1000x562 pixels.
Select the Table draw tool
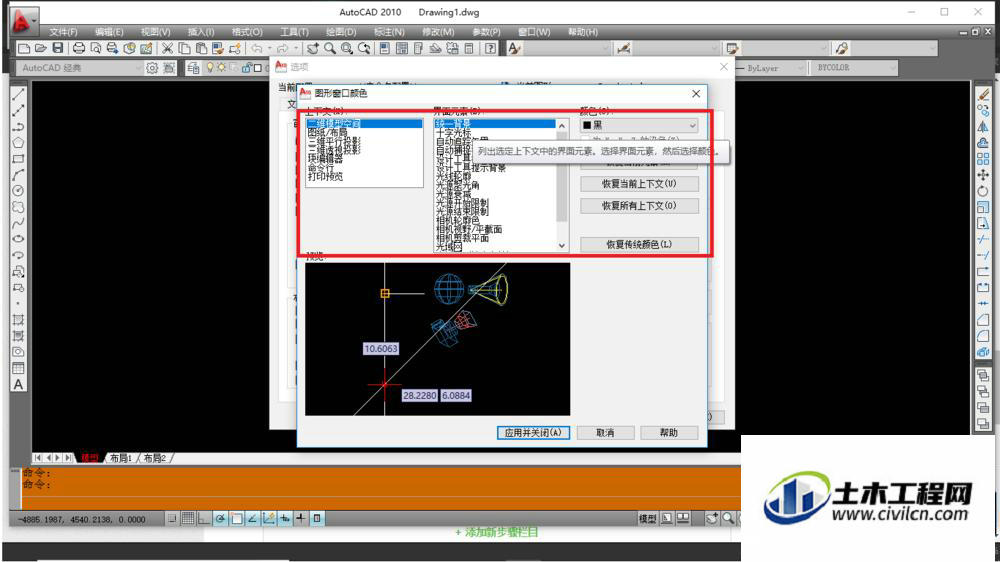click(x=18, y=368)
